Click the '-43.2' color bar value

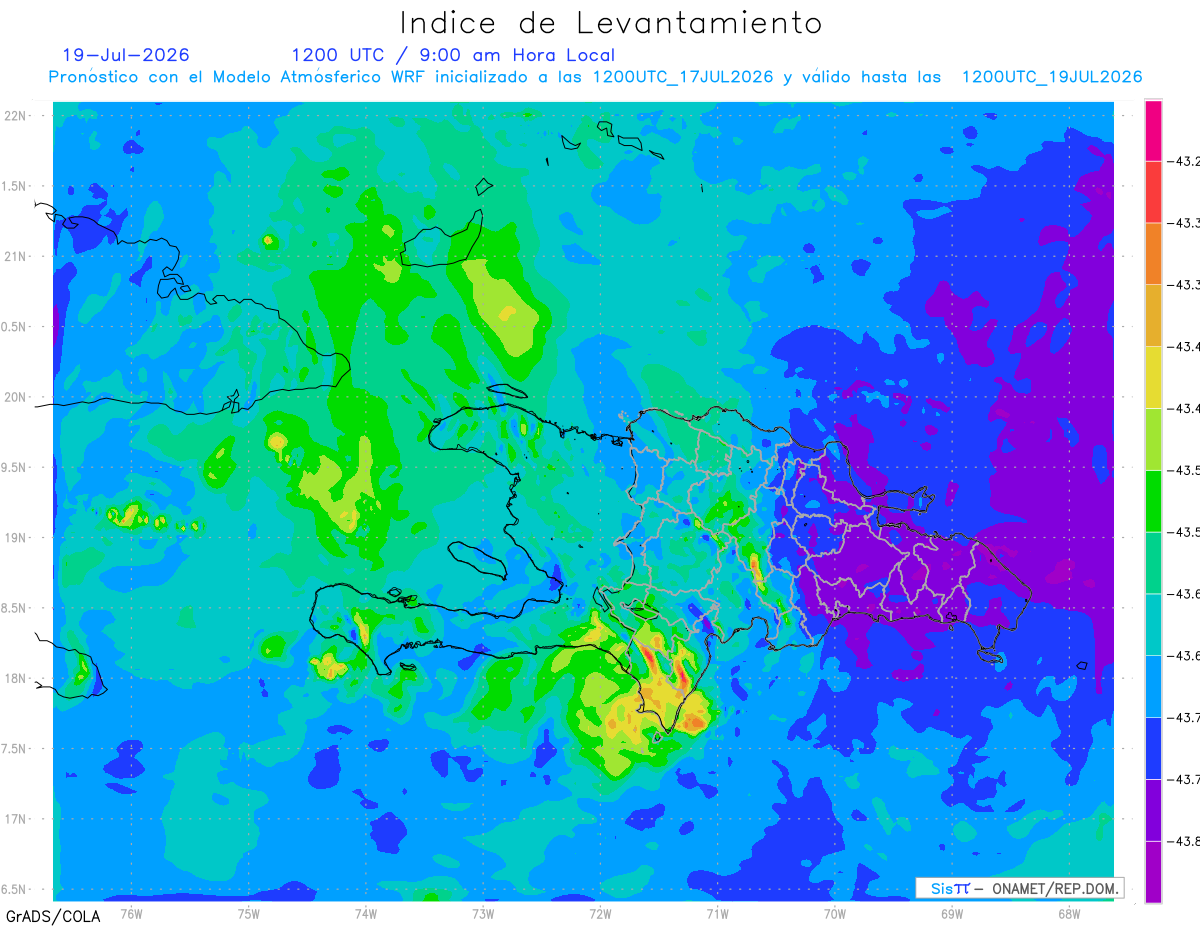click(1184, 161)
